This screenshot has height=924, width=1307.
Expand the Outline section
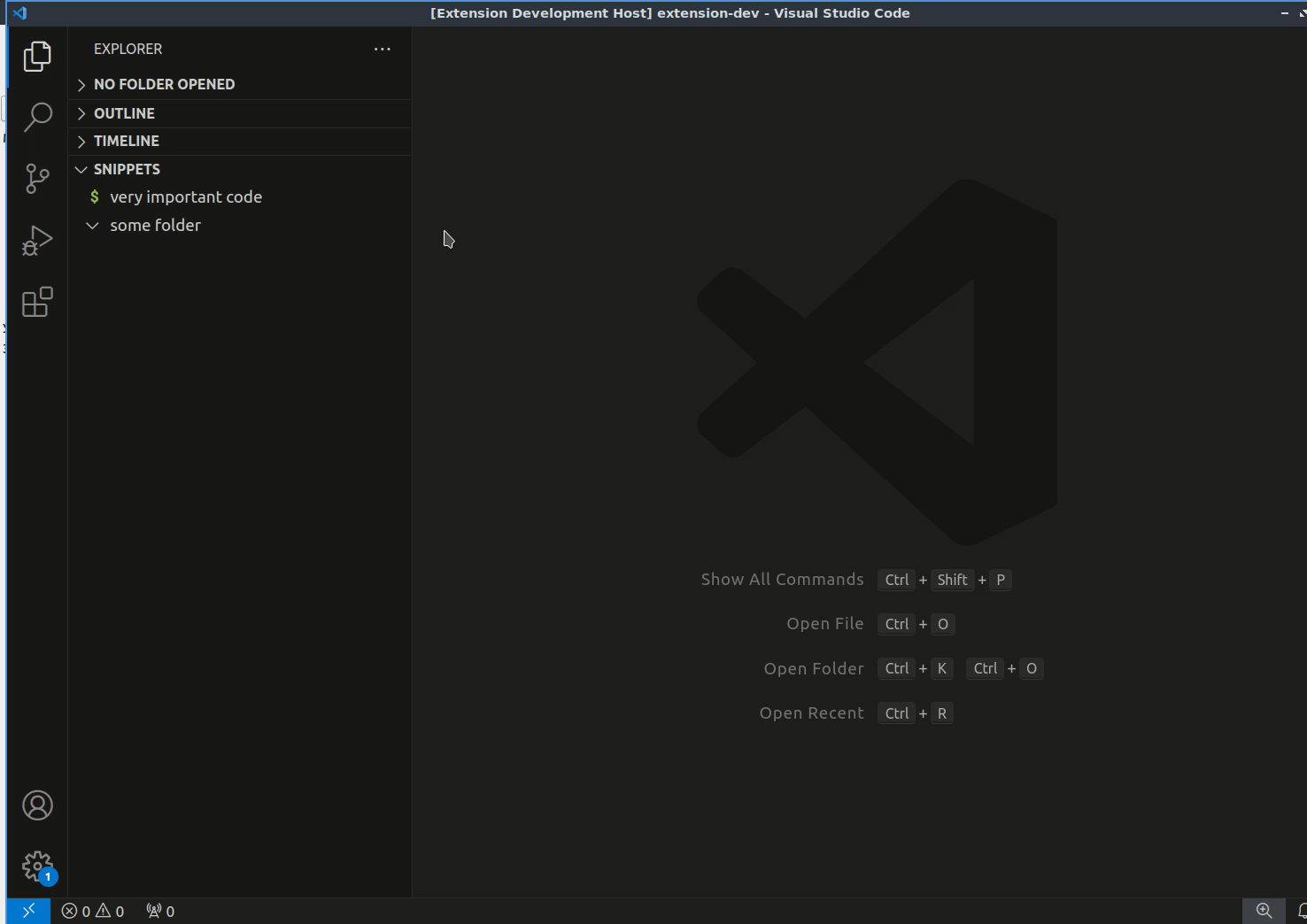124,113
